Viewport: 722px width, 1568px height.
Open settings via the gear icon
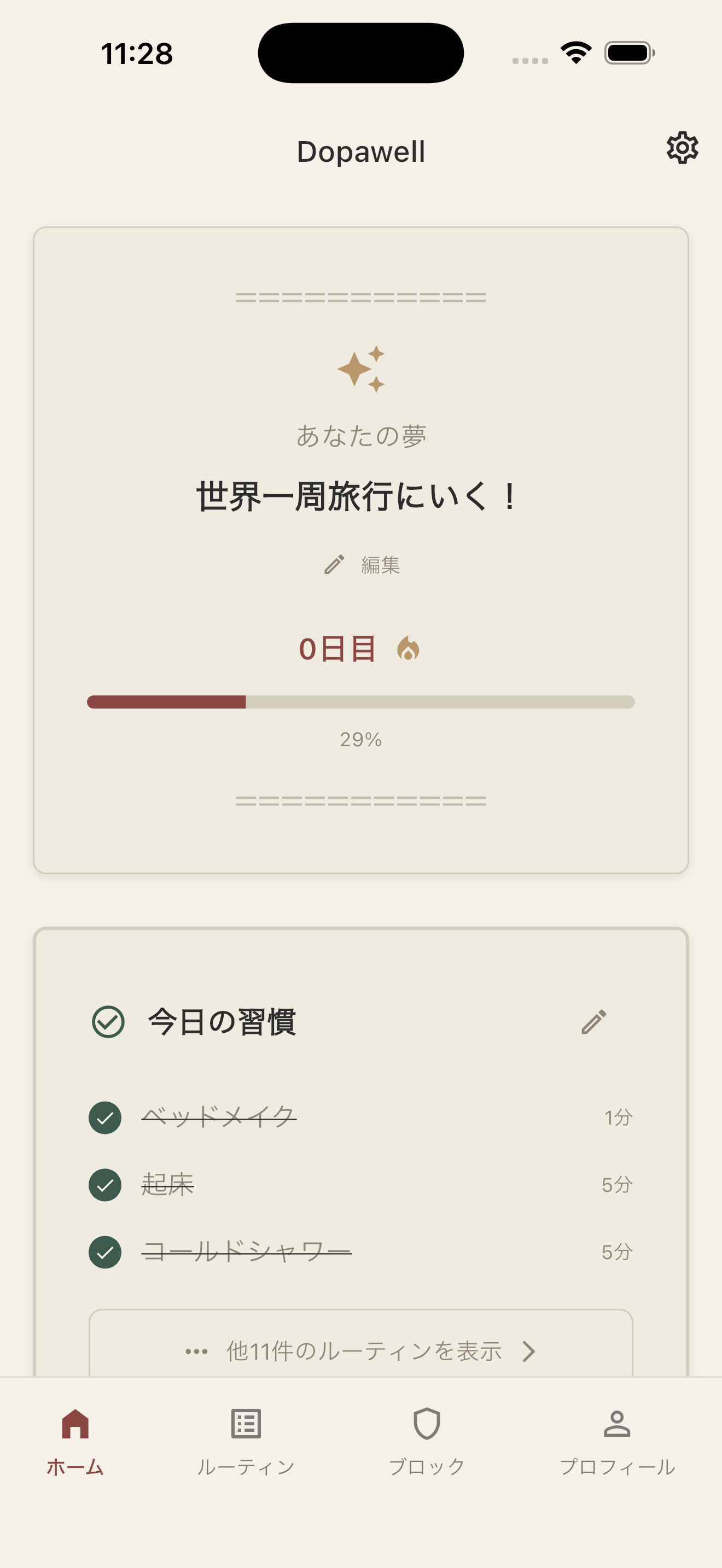682,148
